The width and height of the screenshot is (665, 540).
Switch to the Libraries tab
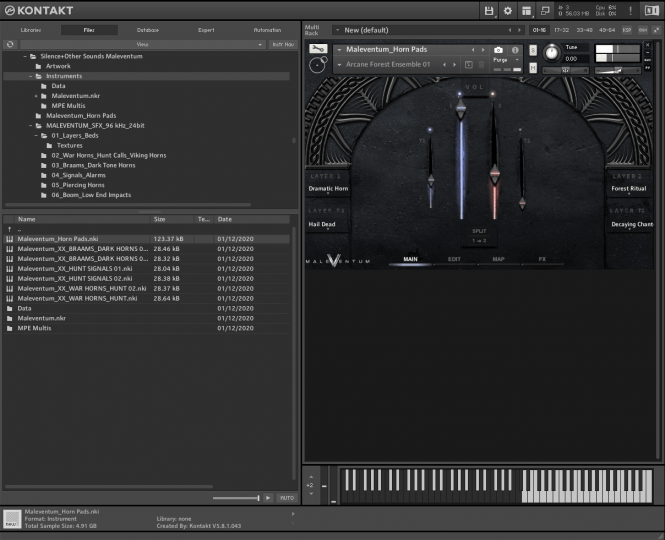31,30
